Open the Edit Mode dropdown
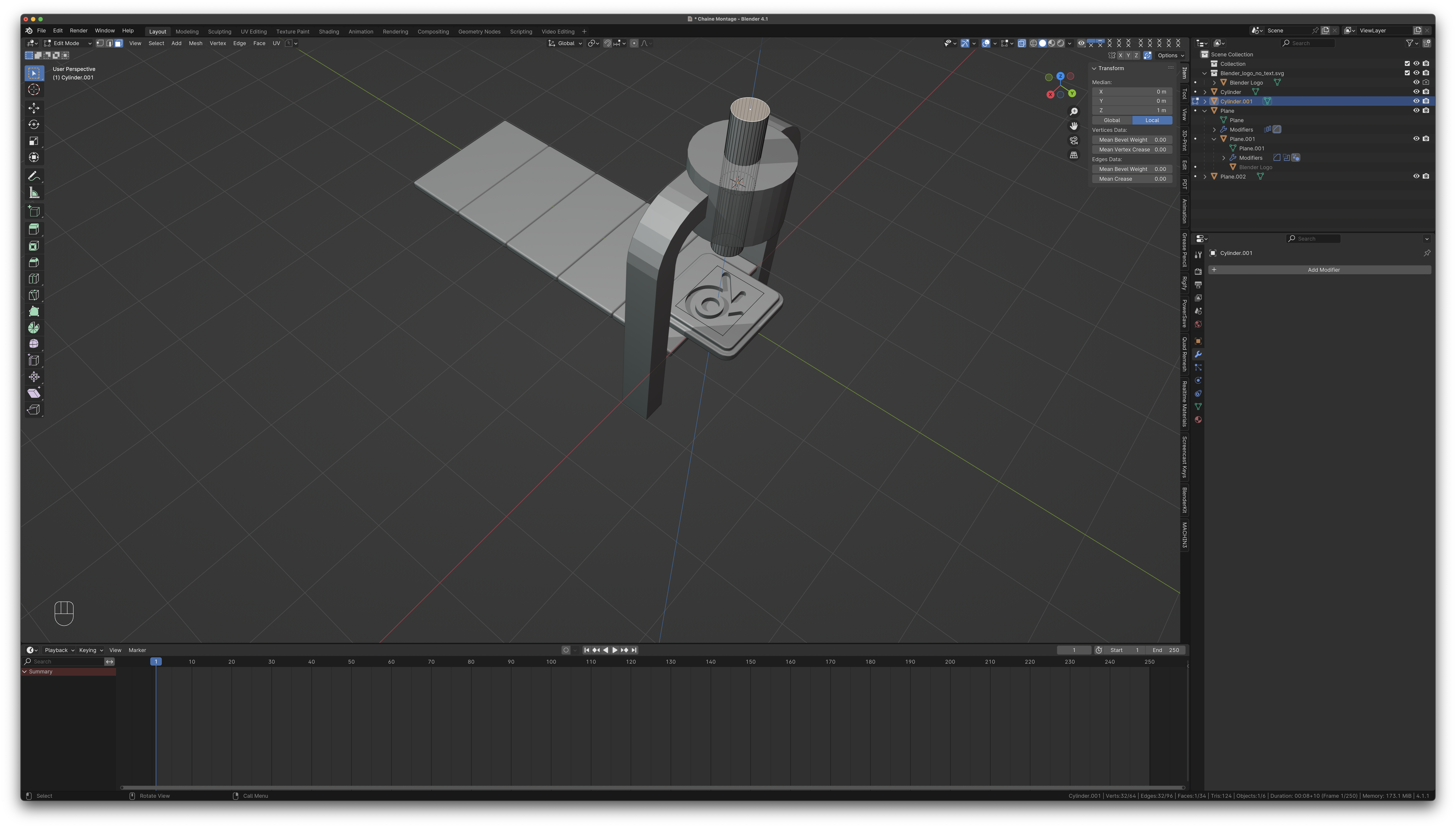Image resolution: width=1456 pixels, height=828 pixels. [x=68, y=43]
